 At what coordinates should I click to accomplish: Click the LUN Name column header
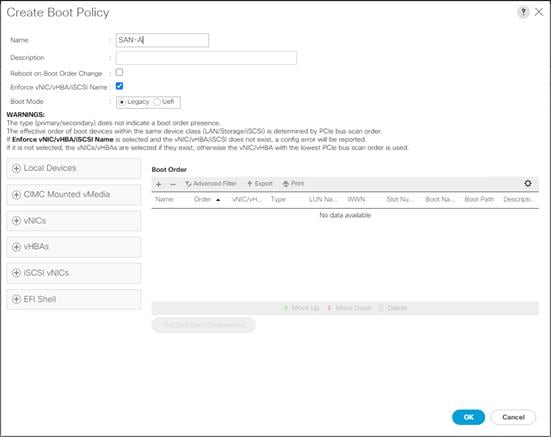pyautogui.click(x=323, y=200)
